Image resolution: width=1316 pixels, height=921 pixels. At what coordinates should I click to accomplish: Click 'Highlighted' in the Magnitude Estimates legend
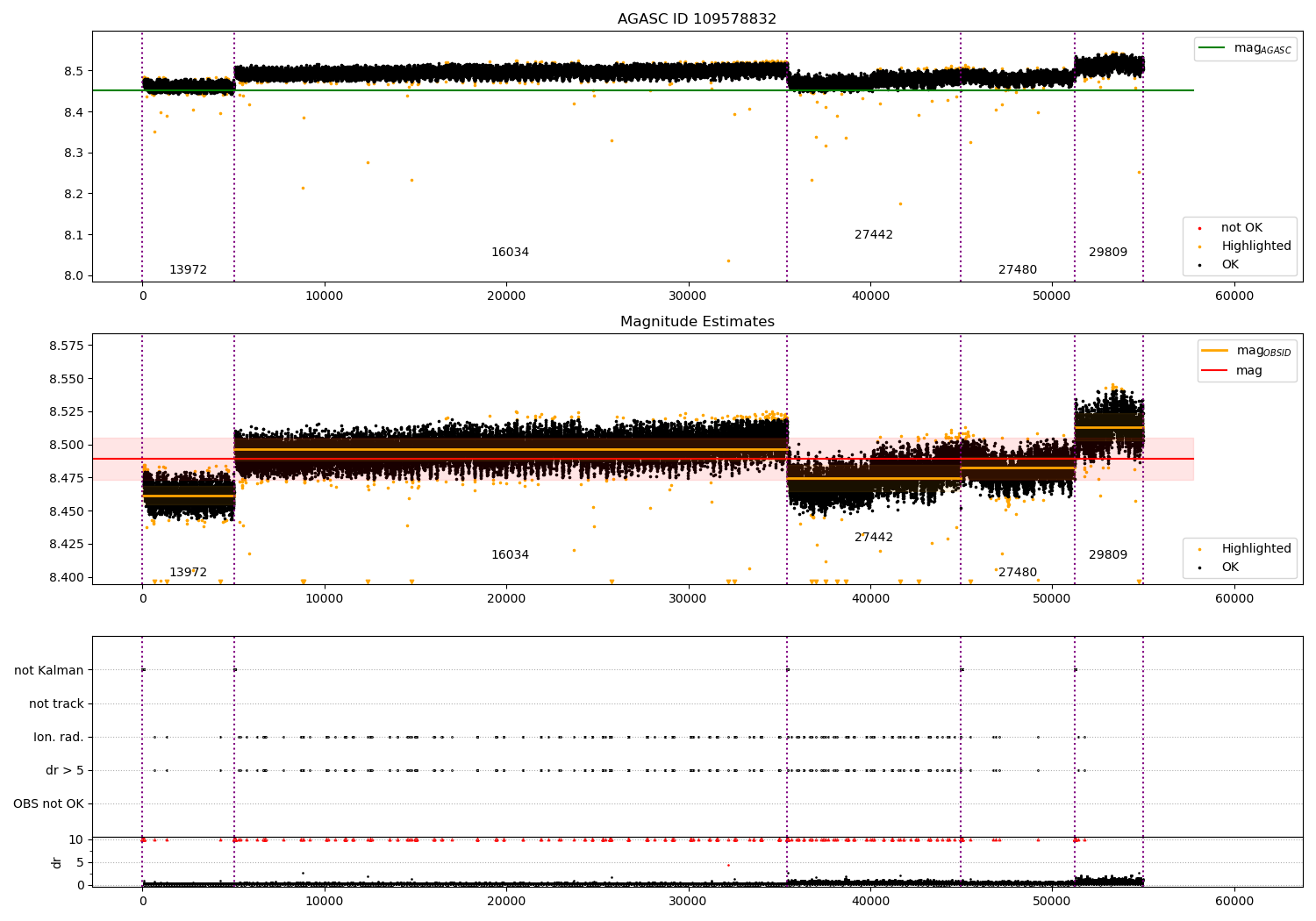pyautogui.click(x=1256, y=549)
